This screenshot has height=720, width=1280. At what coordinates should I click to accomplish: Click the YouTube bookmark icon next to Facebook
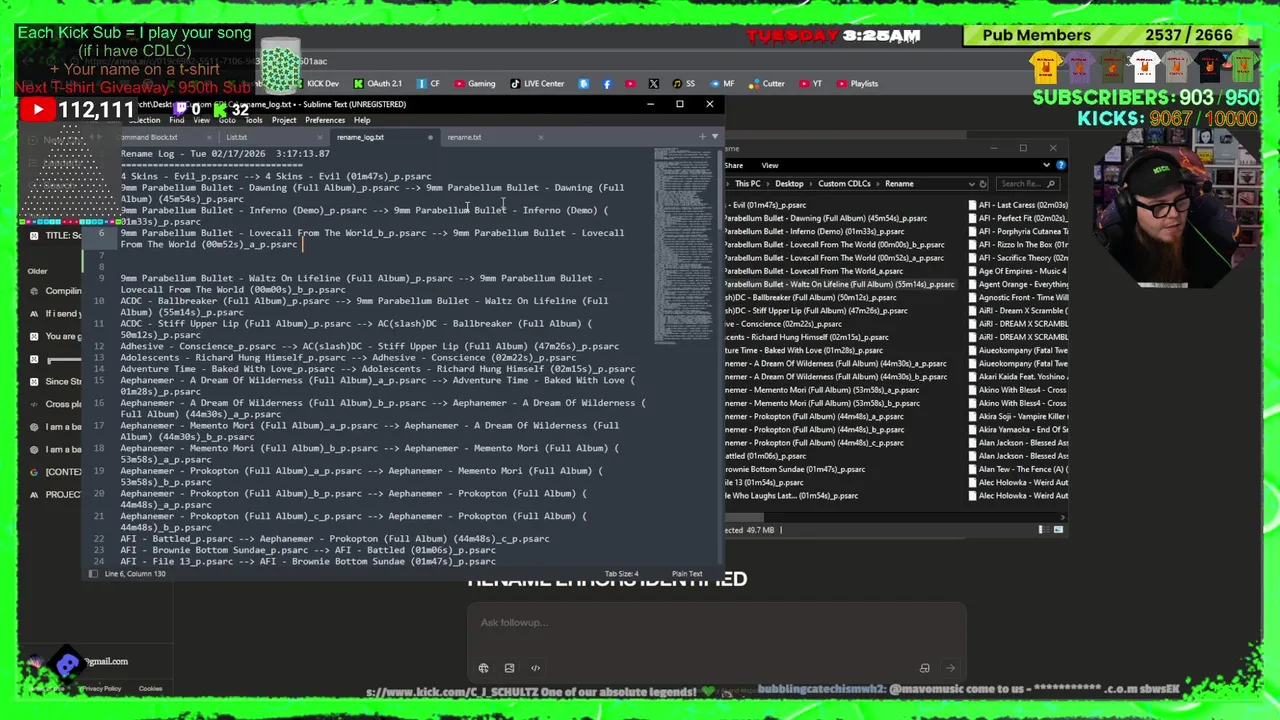point(630,84)
